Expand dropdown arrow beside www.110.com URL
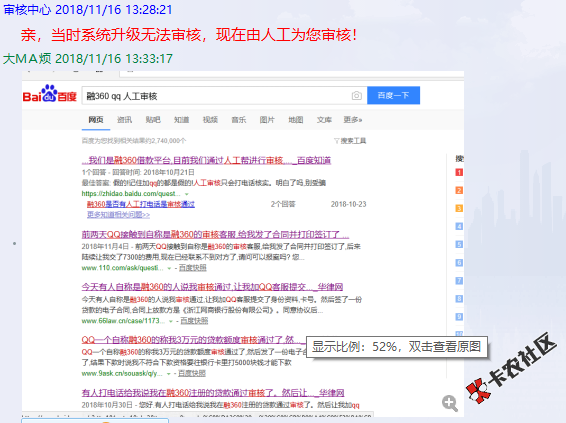 169,268
